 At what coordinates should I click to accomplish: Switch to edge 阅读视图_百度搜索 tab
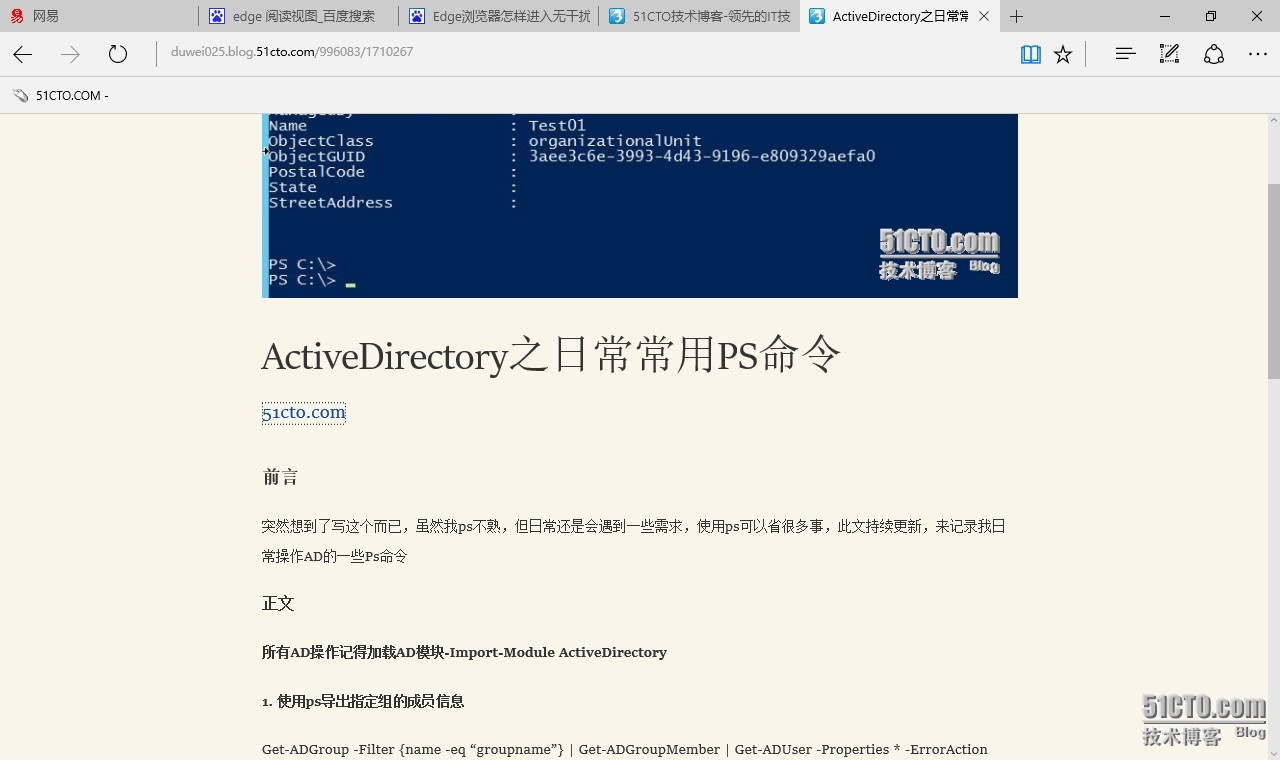299,16
